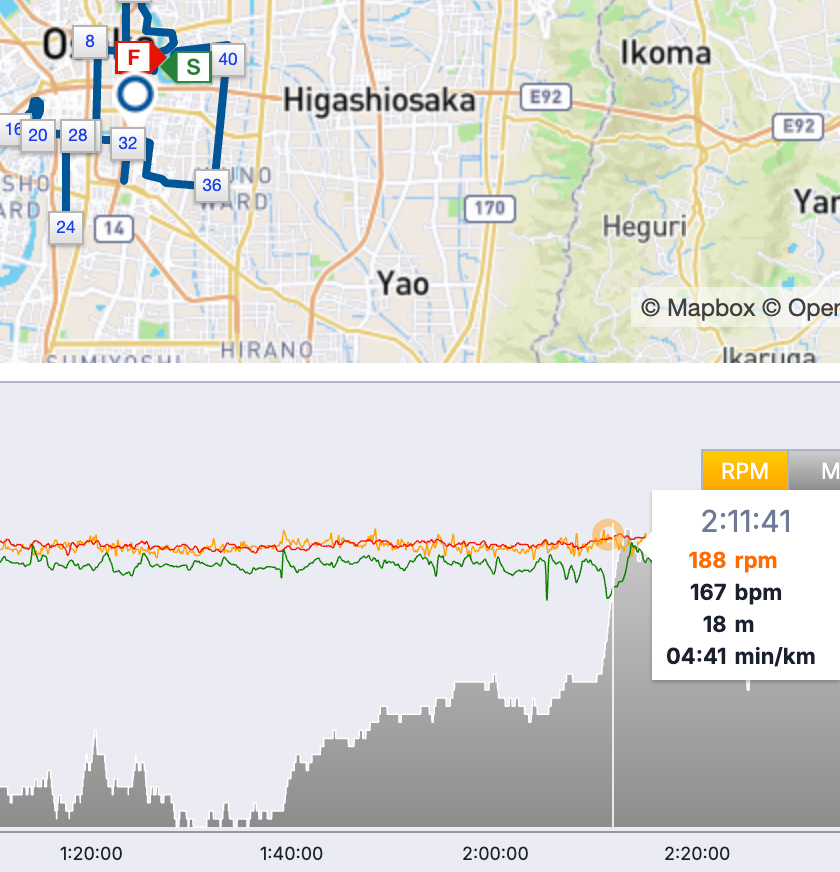Select the kilometer 20 map marker

tap(39, 135)
